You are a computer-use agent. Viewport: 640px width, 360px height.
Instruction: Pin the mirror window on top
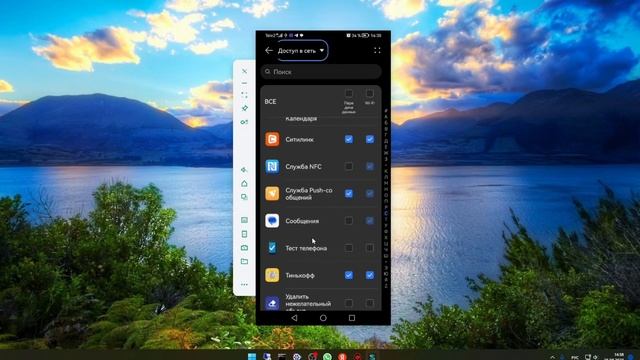click(244, 108)
